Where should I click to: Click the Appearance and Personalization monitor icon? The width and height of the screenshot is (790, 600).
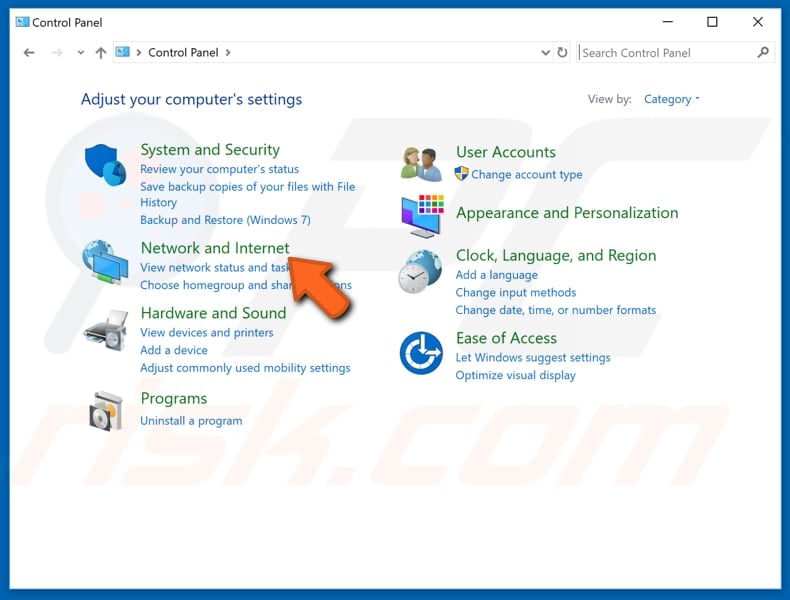click(422, 216)
